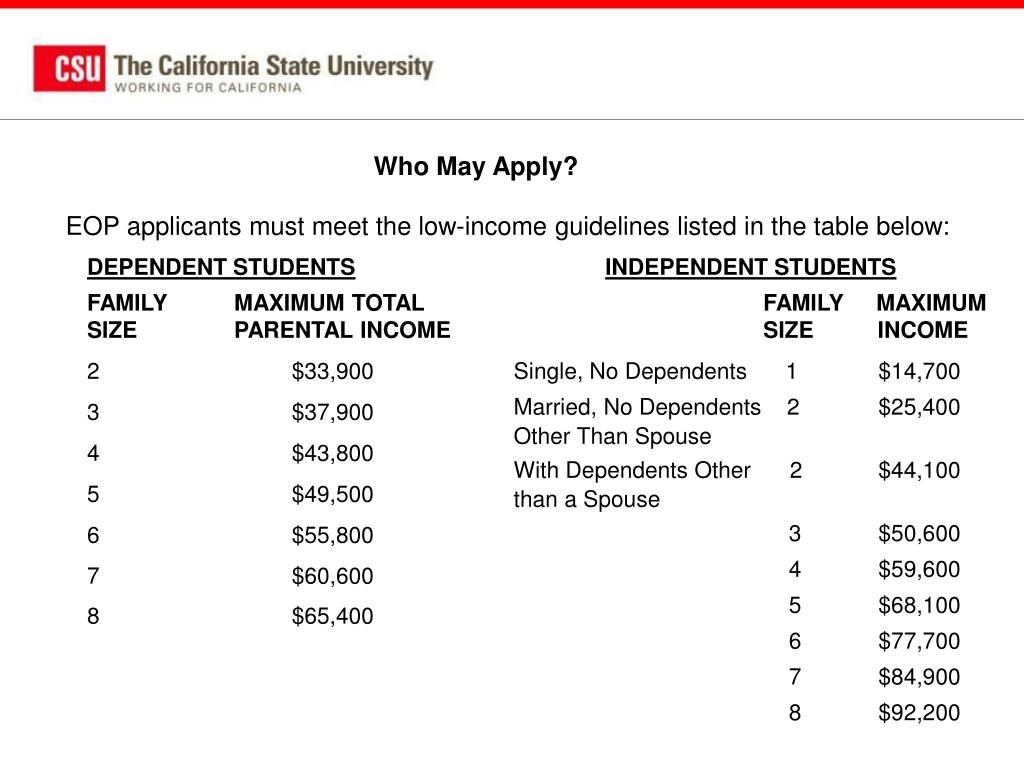Viewport: 1024px width, 768px height.
Task: Select the $65,400 parental income value
Action: tap(332, 616)
